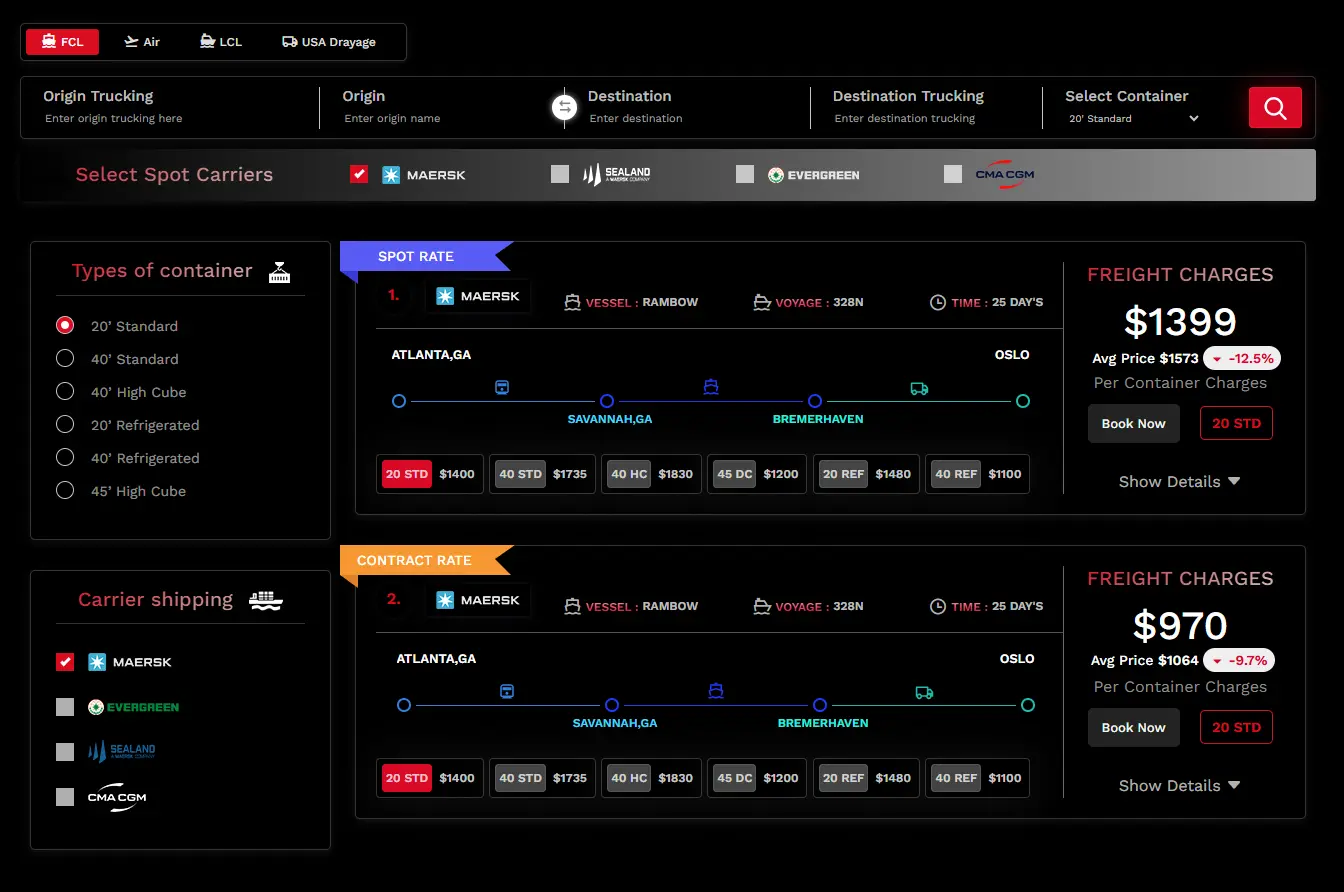Image resolution: width=1344 pixels, height=892 pixels.
Task: Click the rail icon near Savannah on the route
Action: [x=502, y=387]
